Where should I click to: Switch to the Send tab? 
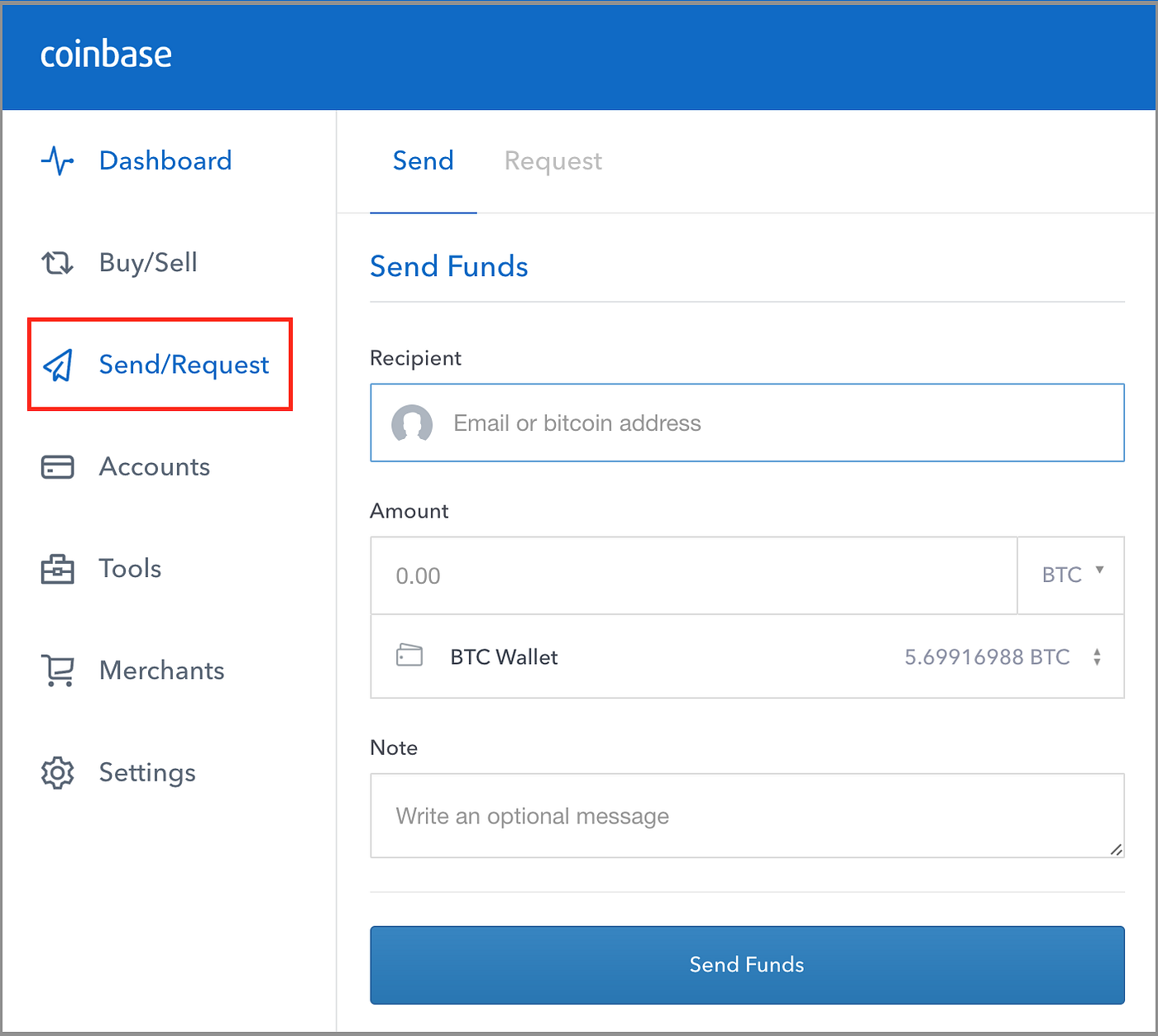(423, 160)
